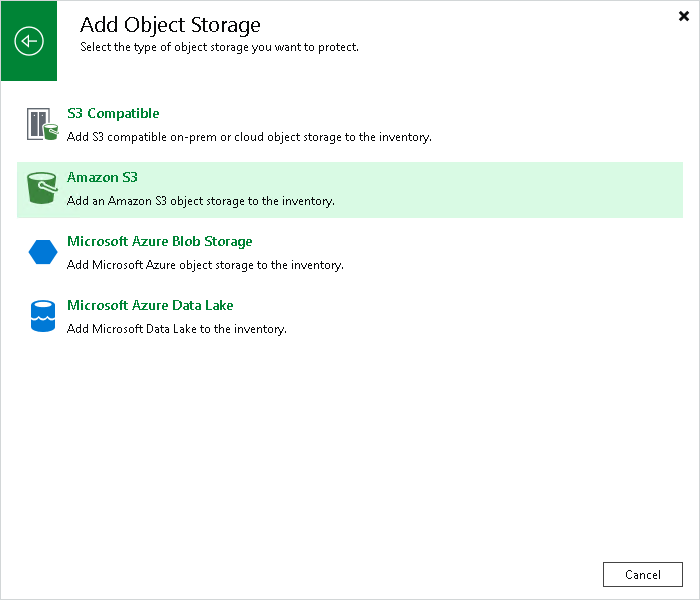Click the Amazon S3 green bucket icon
Image resolution: width=700 pixels, height=600 pixels.
pos(42,188)
